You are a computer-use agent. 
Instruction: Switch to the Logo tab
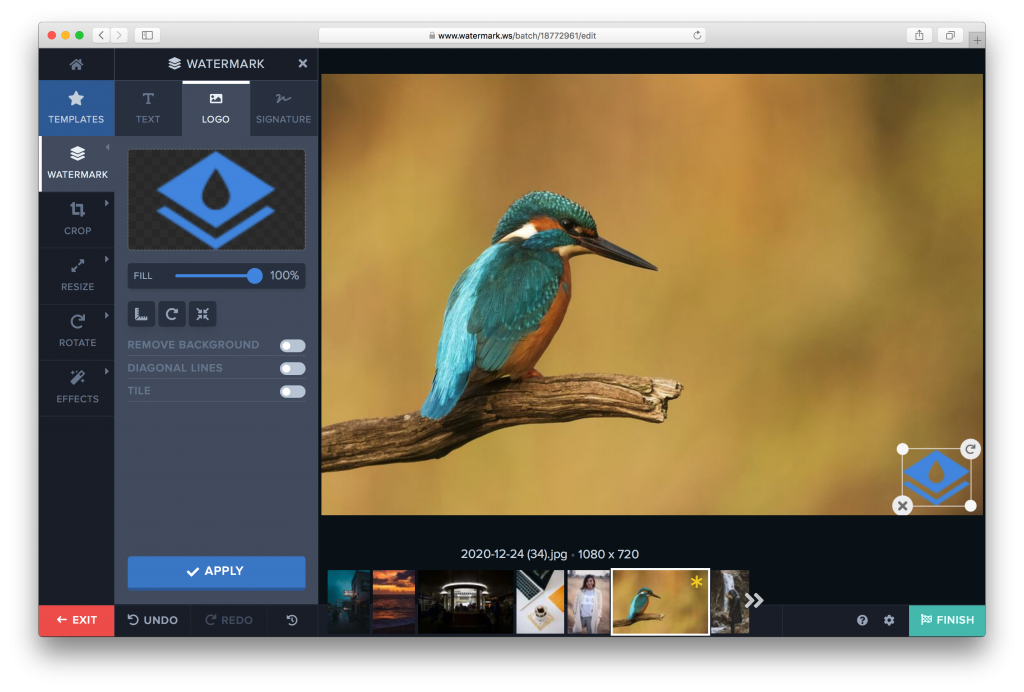pyautogui.click(x=216, y=108)
